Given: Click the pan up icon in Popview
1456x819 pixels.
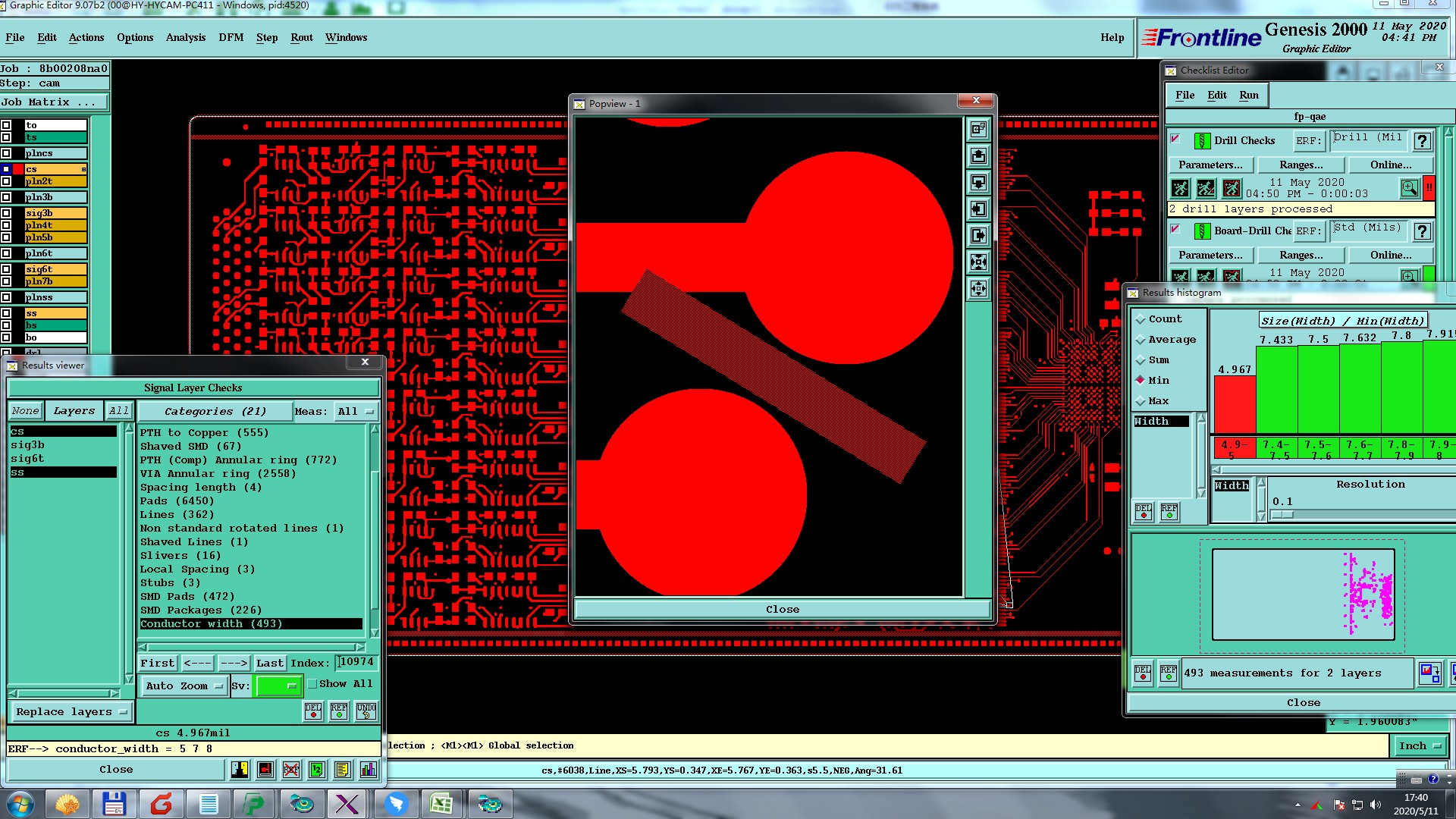Looking at the screenshot, I should point(978,156).
